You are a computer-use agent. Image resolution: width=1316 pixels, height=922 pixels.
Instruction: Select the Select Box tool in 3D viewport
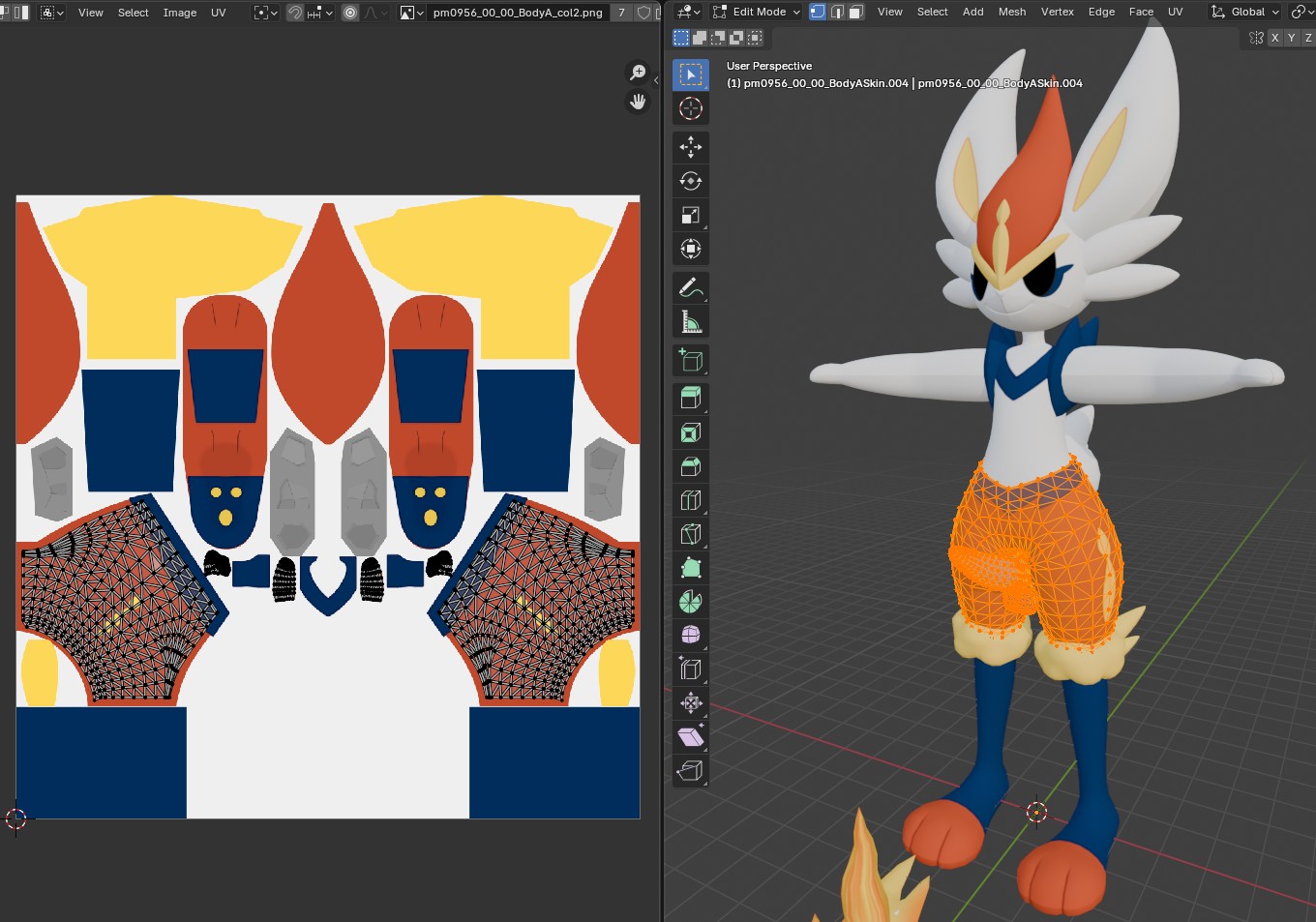click(x=691, y=74)
